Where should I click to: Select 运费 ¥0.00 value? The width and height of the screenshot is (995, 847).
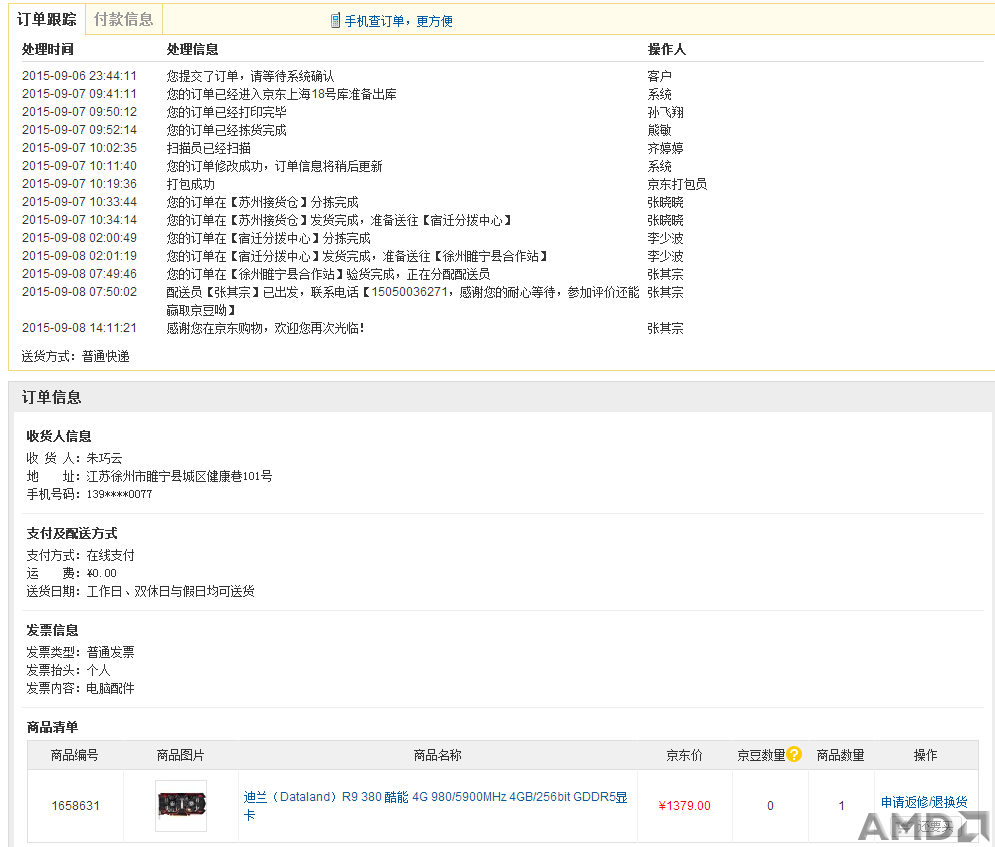pyautogui.click(x=102, y=574)
